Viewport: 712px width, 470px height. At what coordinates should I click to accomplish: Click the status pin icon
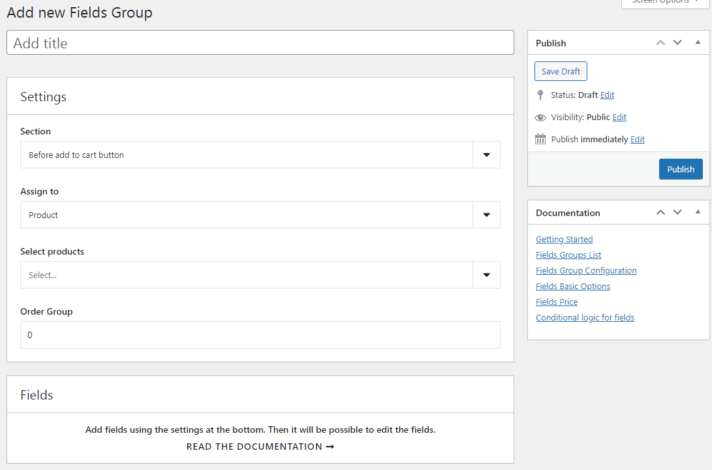click(540, 95)
